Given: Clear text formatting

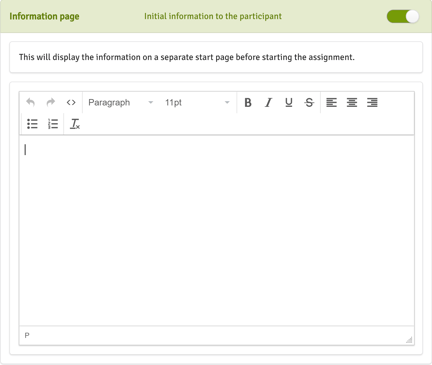Looking at the screenshot, I should tap(75, 124).
